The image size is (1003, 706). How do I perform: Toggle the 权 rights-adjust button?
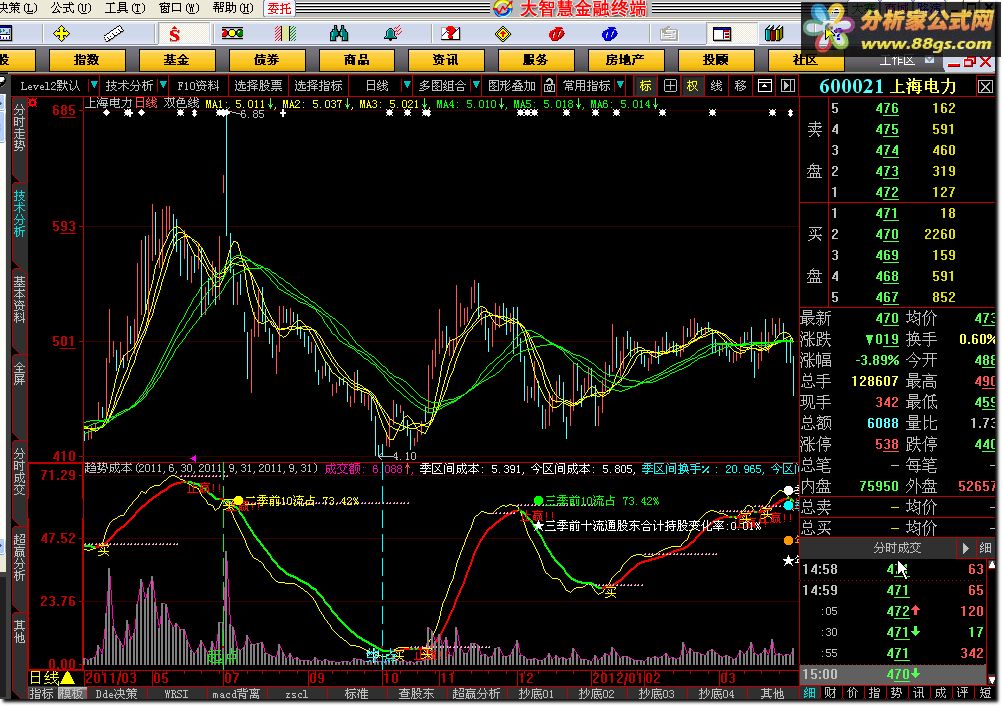click(x=693, y=86)
